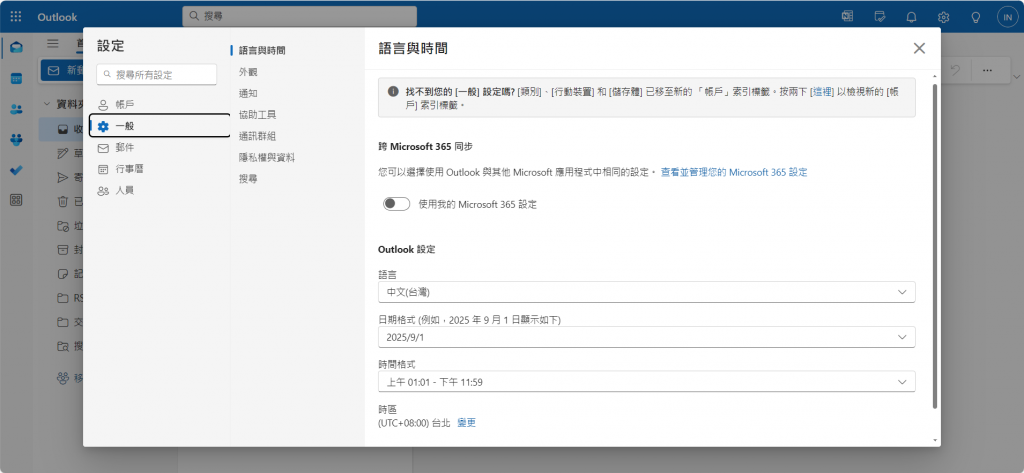Open the 語言 dropdown showing 中文(台灣)
The width and height of the screenshot is (1024, 473).
647,292
